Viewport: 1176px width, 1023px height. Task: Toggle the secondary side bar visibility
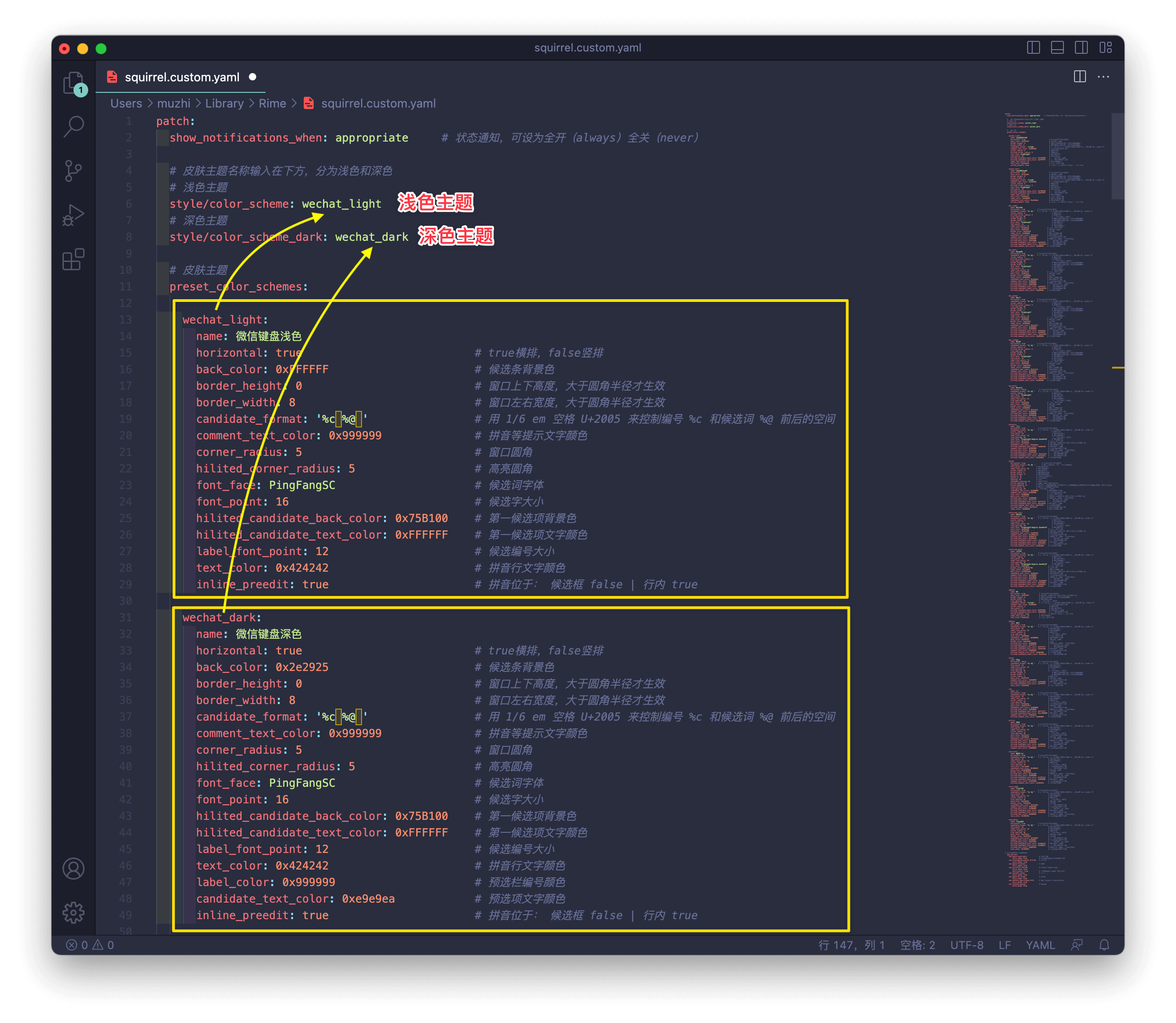tap(1081, 48)
